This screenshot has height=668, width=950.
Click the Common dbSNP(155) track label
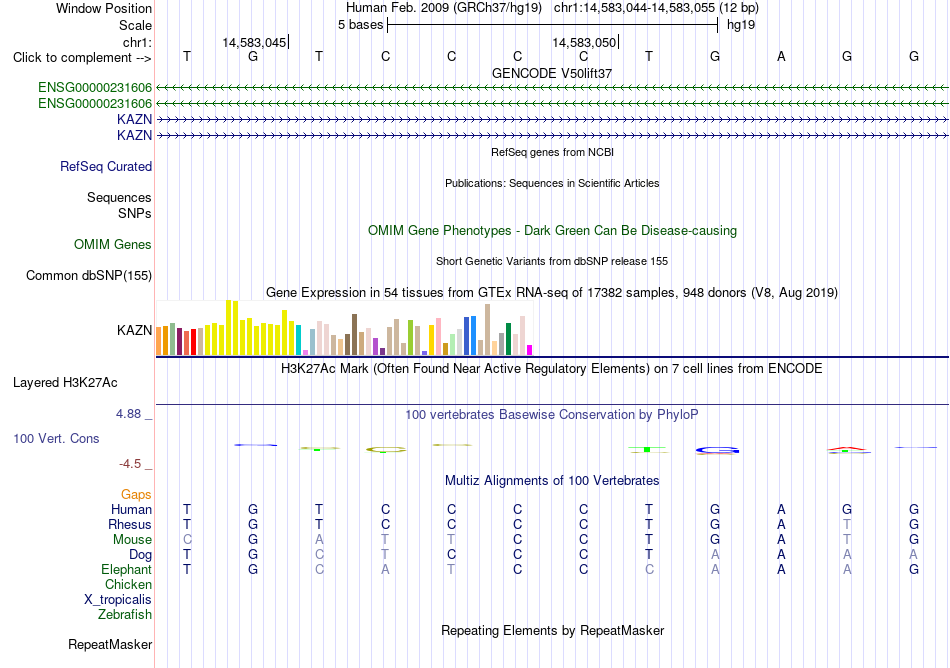point(89,276)
